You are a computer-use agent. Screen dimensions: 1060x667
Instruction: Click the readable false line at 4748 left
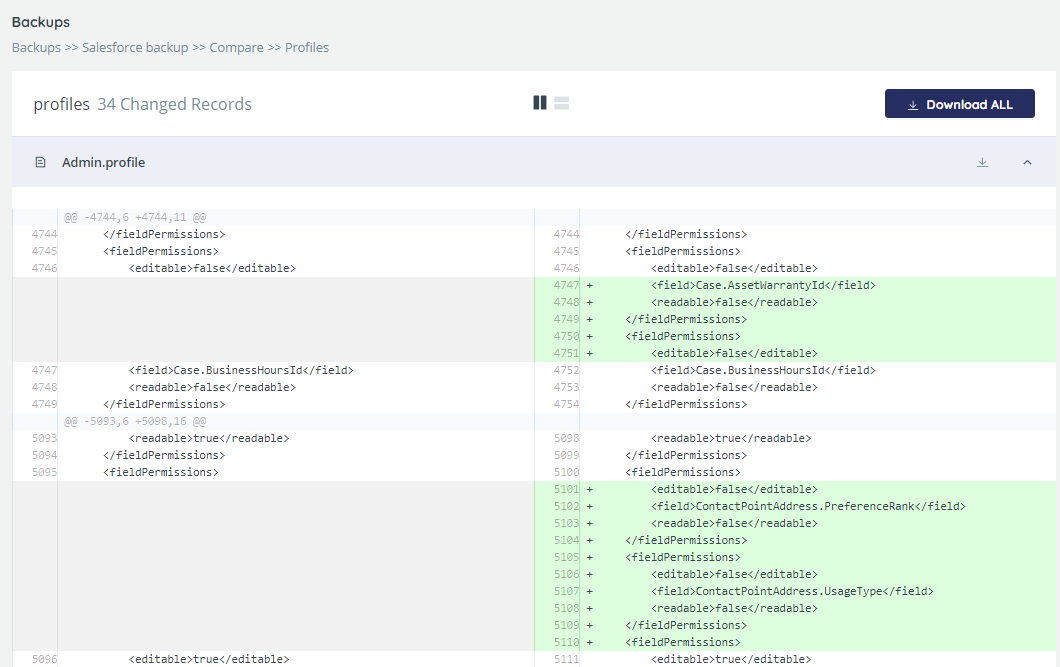pyautogui.click(x=212, y=387)
